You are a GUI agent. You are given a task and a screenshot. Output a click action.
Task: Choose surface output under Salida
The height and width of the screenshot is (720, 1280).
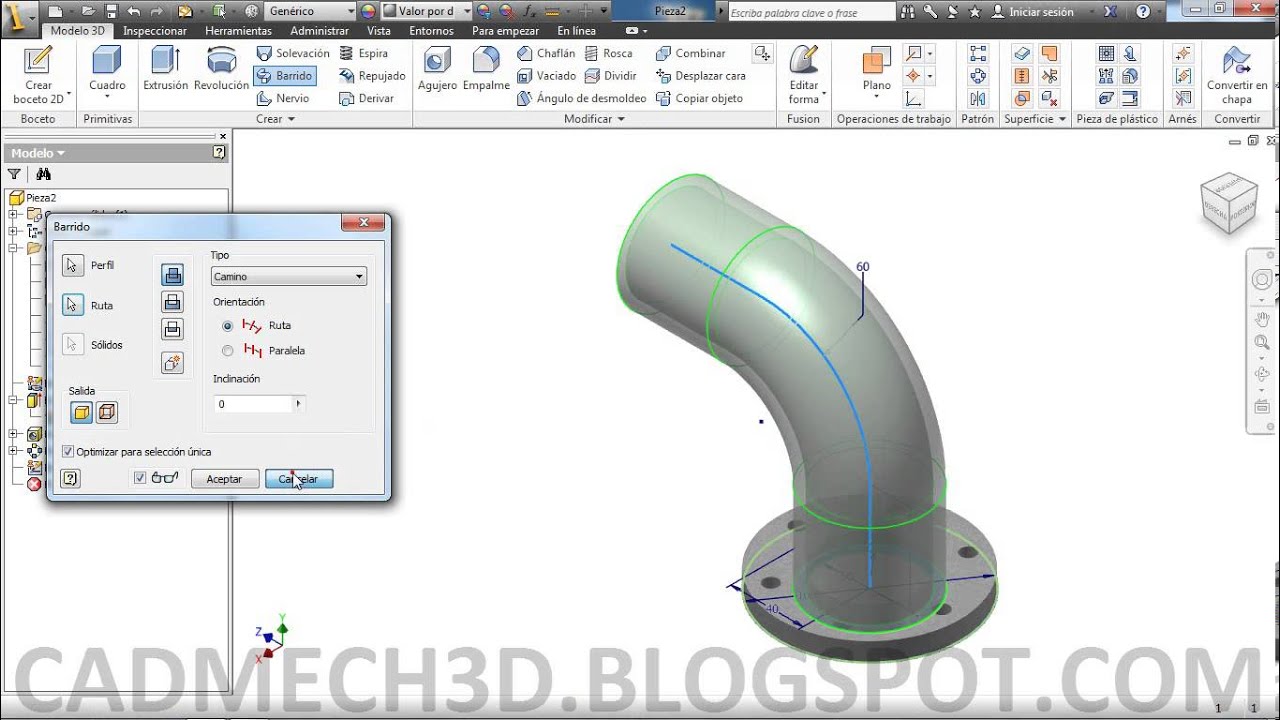click(106, 412)
